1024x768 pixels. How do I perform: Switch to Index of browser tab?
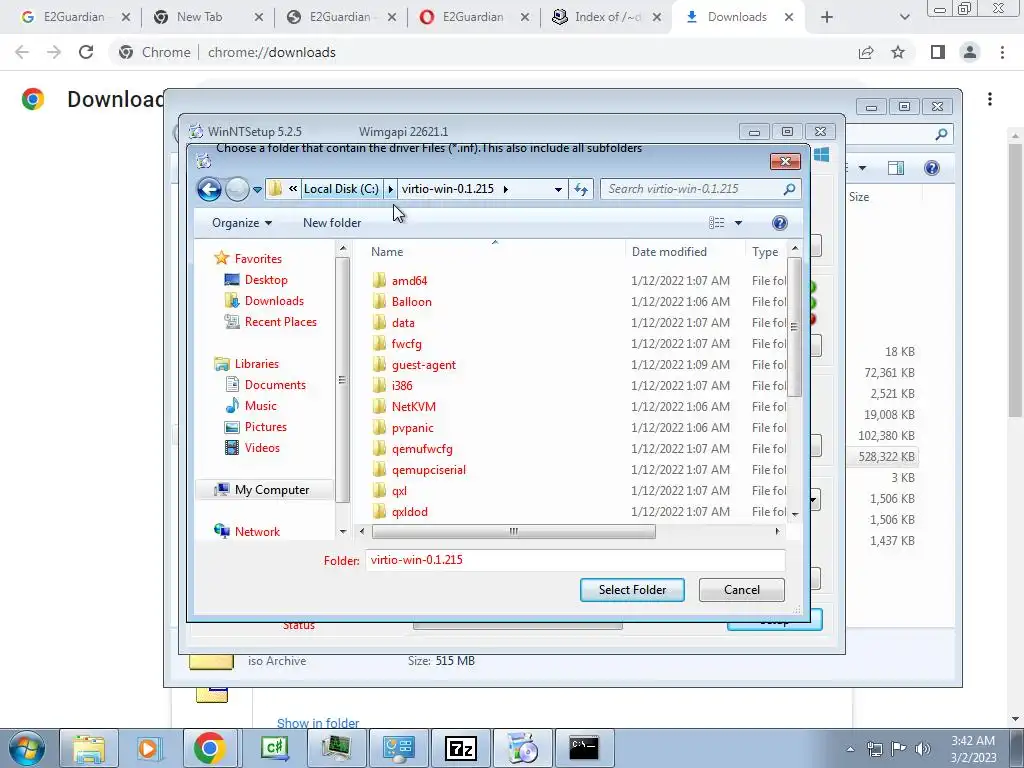pyautogui.click(x=607, y=17)
